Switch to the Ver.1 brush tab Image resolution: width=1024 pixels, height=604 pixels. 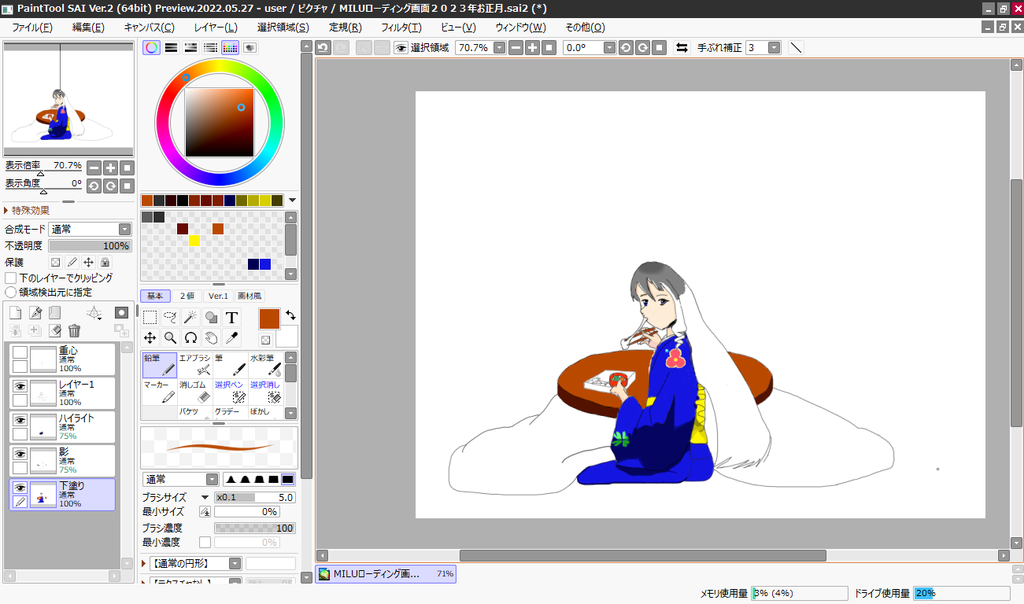[x=218, y=296]
